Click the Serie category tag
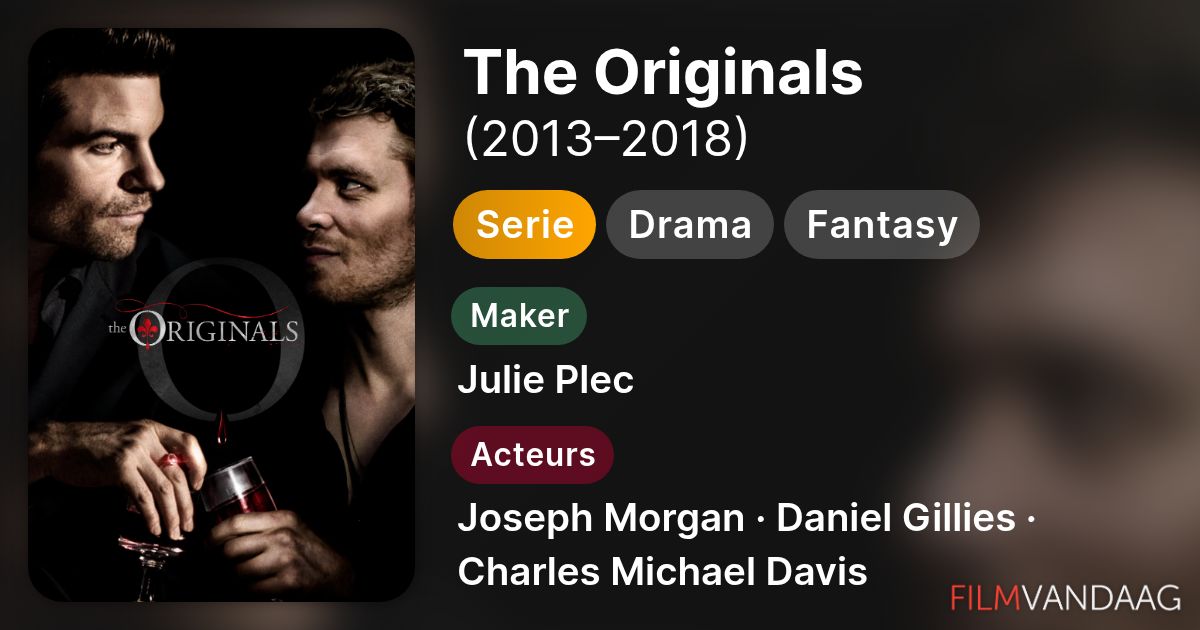This screenshot has height=630, width=1200. pyautogui.click(x=524, y=225)
